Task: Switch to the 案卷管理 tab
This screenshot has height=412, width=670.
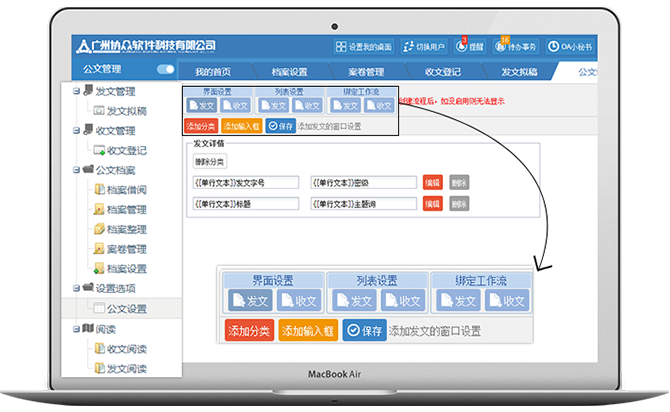Action: click(x=365, y=72)
